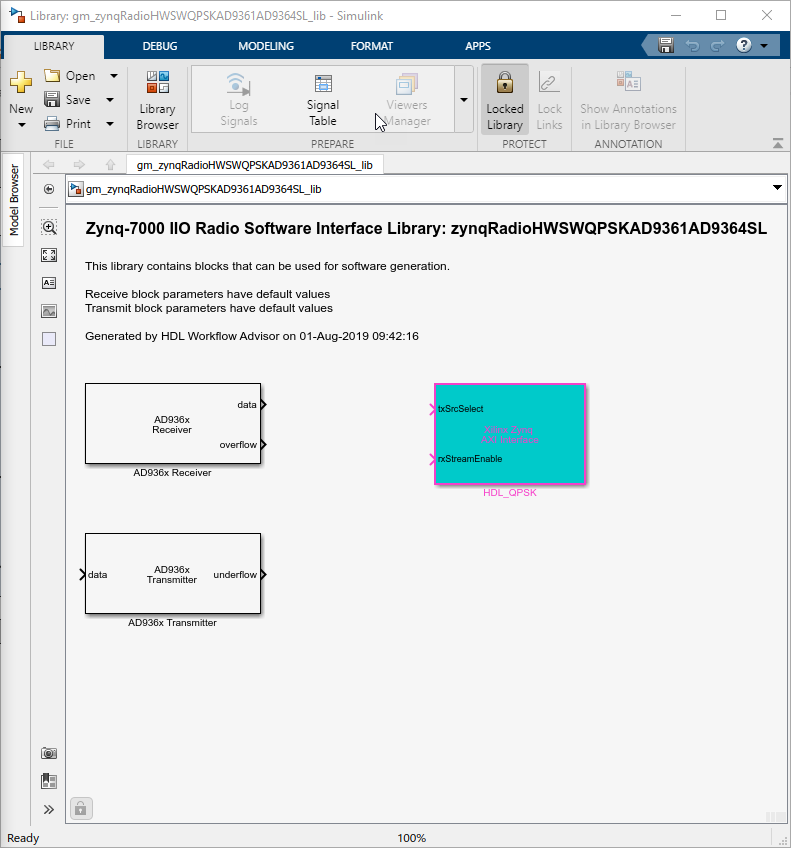Click the Print printer icon
Screen dimensions: 791x848
(x=52, y=124)
